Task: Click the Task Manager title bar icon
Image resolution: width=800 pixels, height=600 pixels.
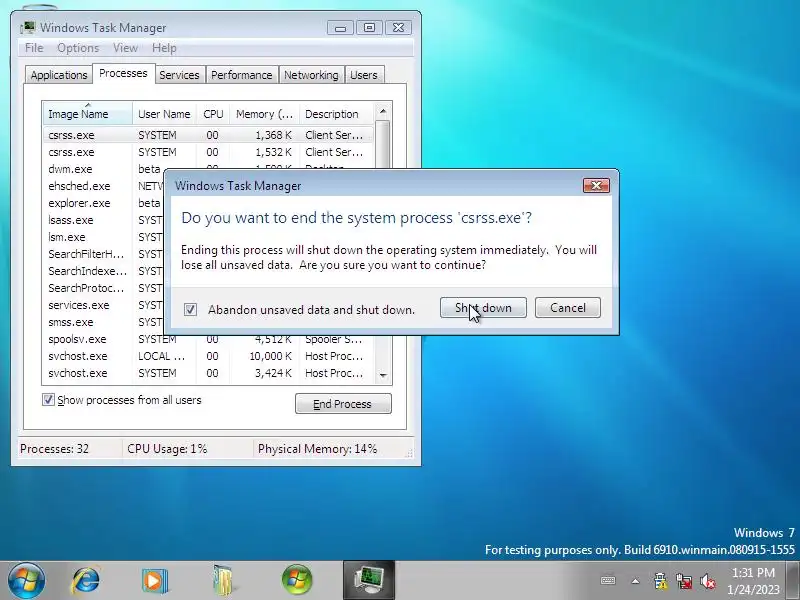Action: pyautogui.click(x=28, y=28)
